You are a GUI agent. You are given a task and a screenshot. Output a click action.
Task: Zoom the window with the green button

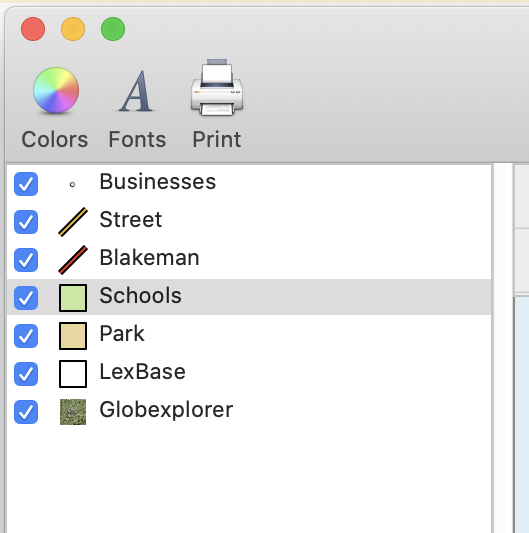coord(113,29)
